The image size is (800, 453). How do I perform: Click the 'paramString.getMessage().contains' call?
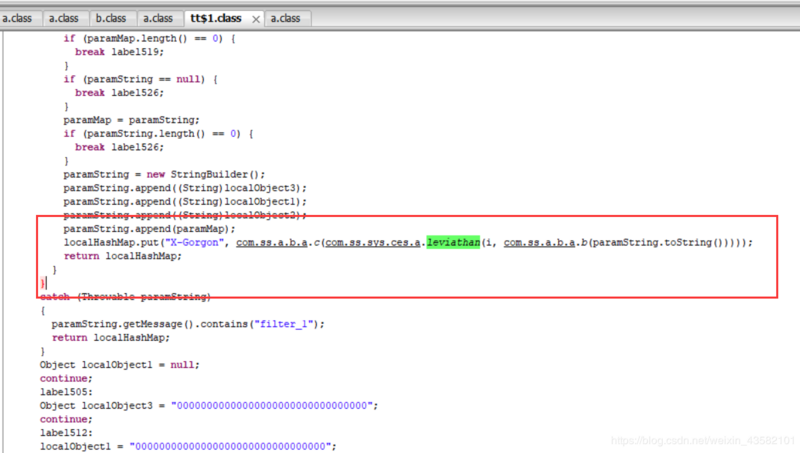[x=149, y=324]
